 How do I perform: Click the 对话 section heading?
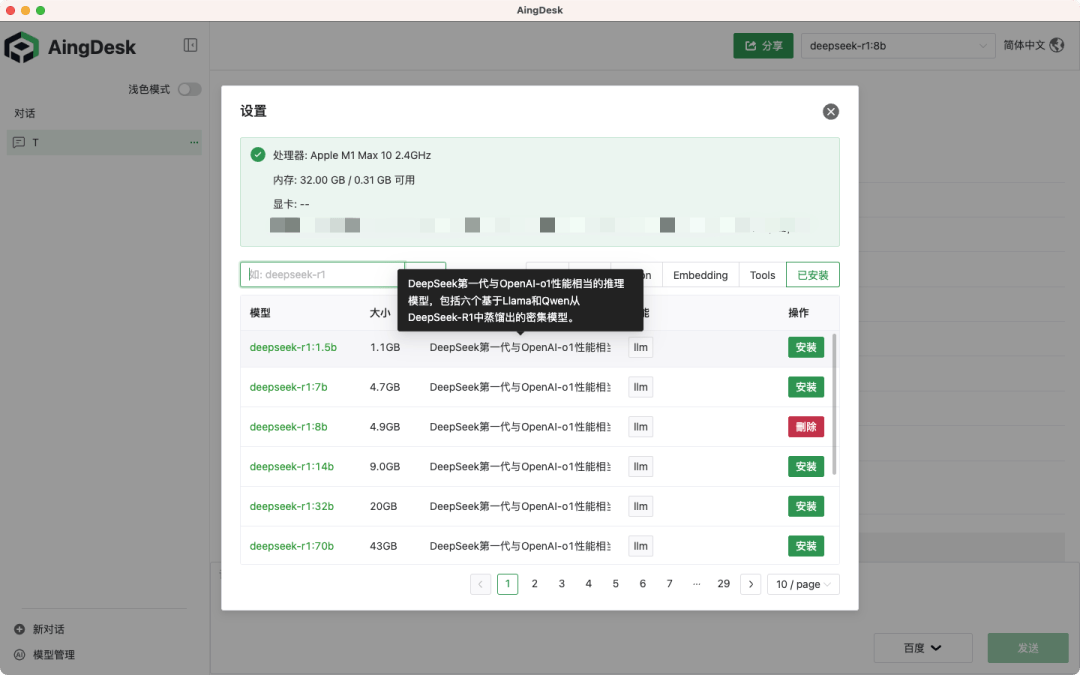25,113
